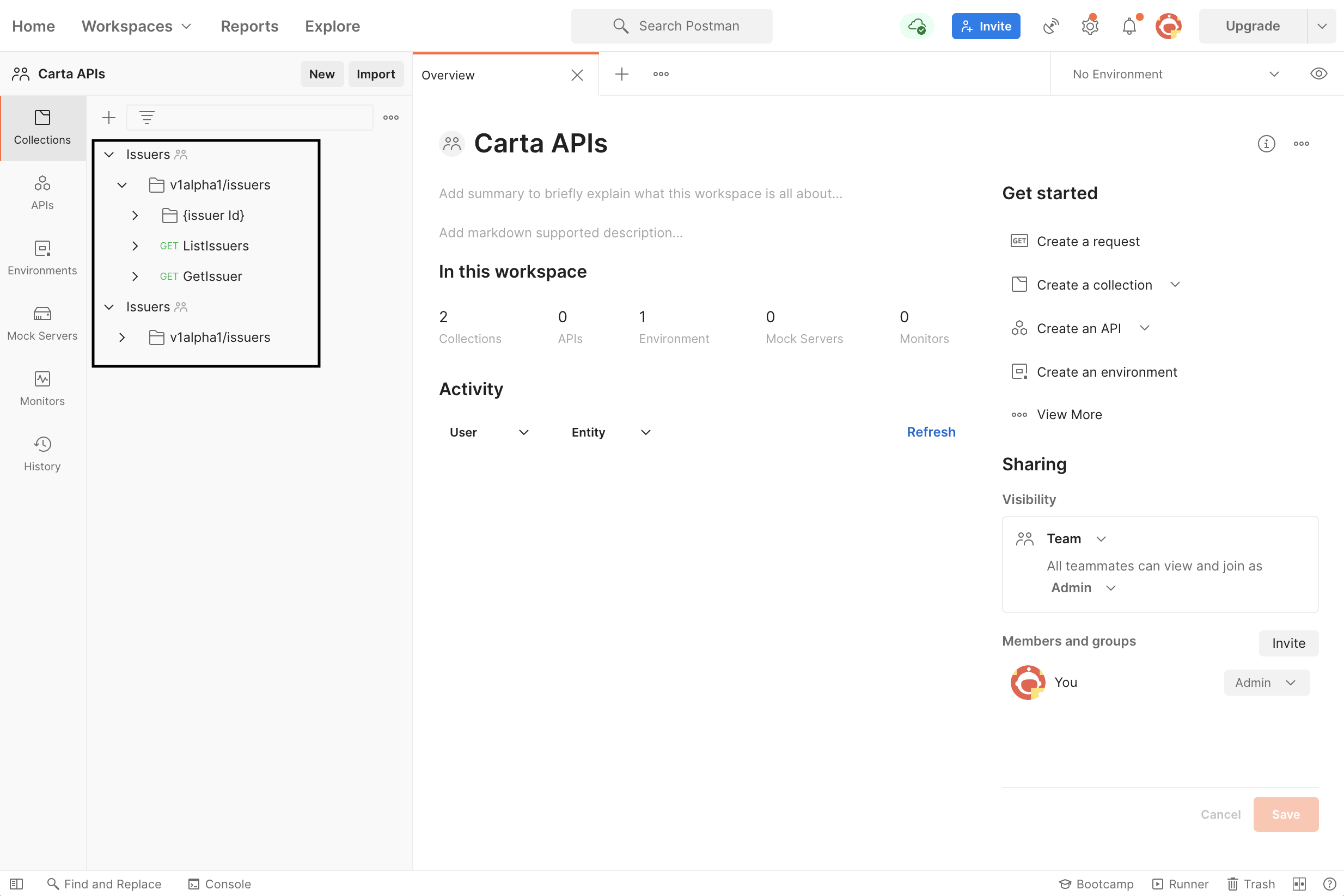This screenshot has height=896, width=1344.
Task: Click the workspace summary placeholder
Action: 640,194
